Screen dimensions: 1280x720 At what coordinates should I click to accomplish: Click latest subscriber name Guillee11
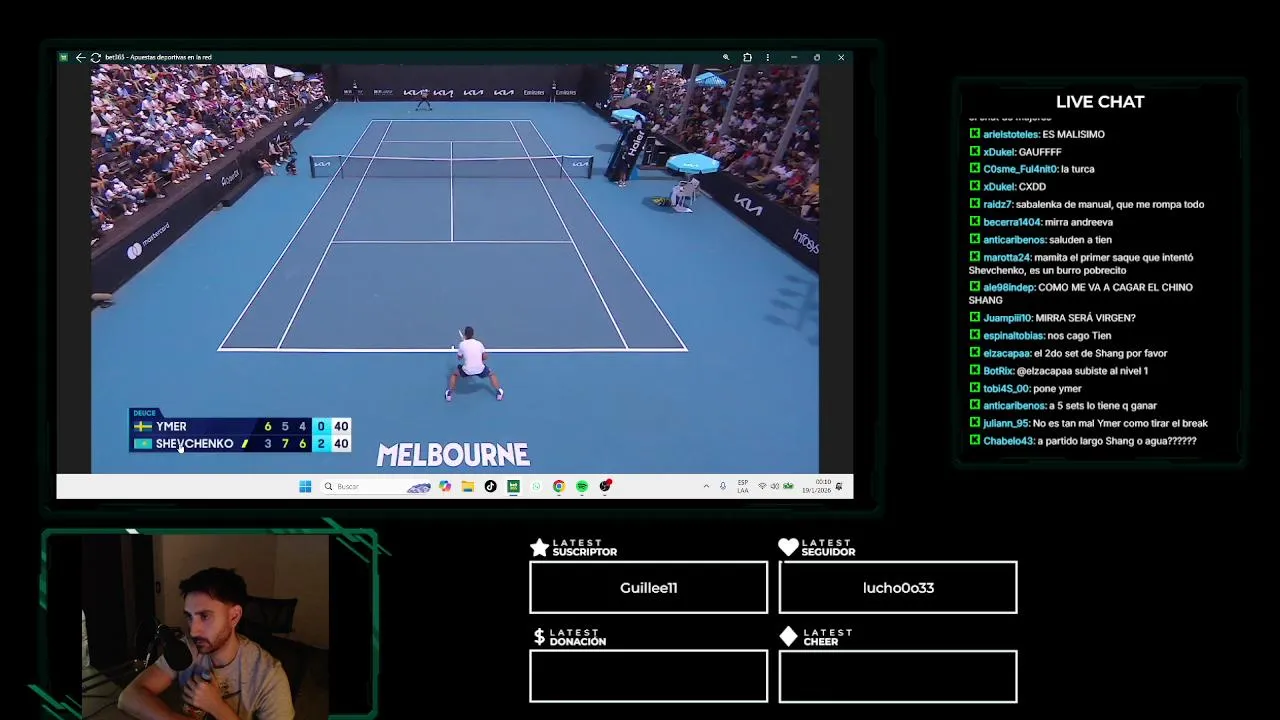[x=649, y=588]
